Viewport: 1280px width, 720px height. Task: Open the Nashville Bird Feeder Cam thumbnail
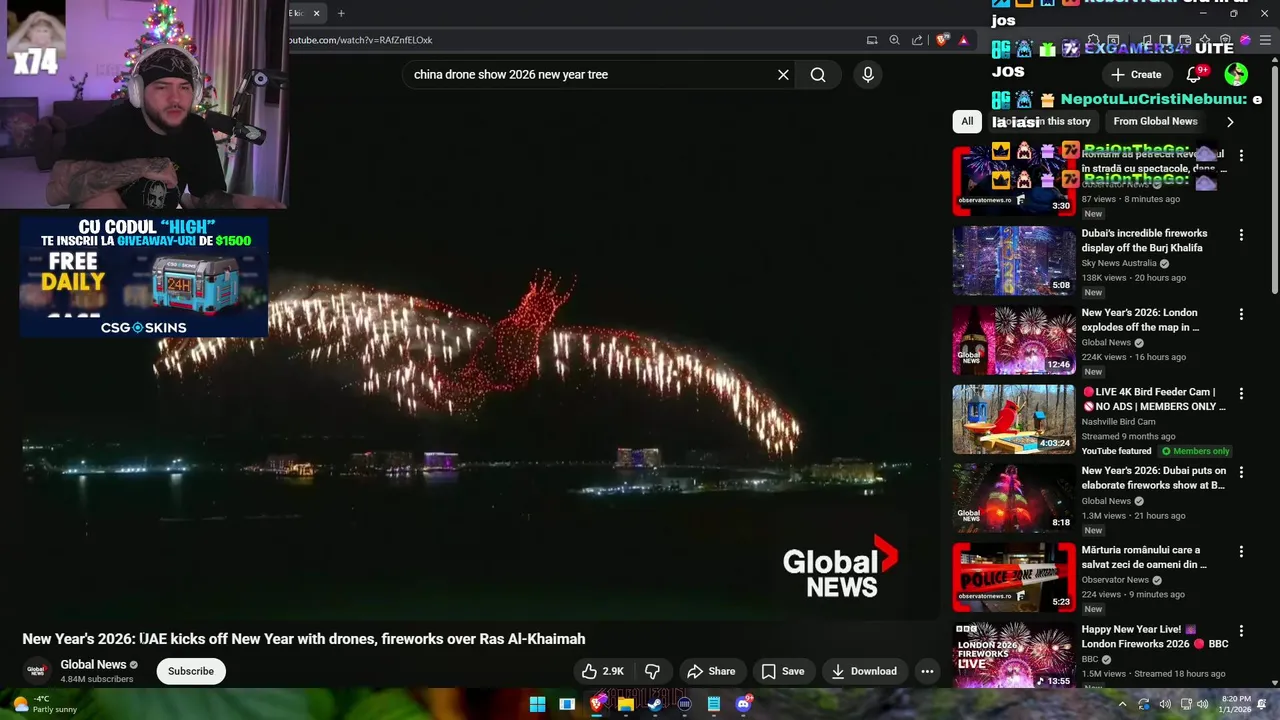click(1014, 419)
